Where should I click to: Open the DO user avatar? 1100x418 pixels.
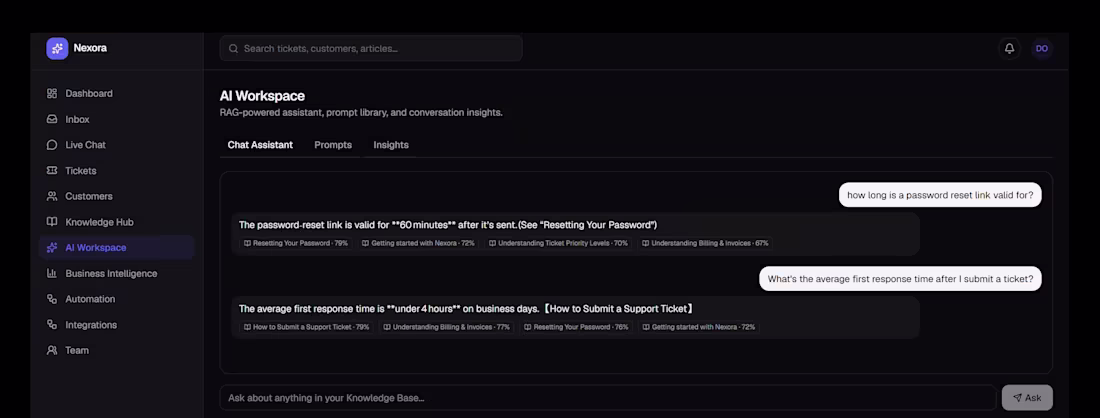click(x=1042, y=48)
